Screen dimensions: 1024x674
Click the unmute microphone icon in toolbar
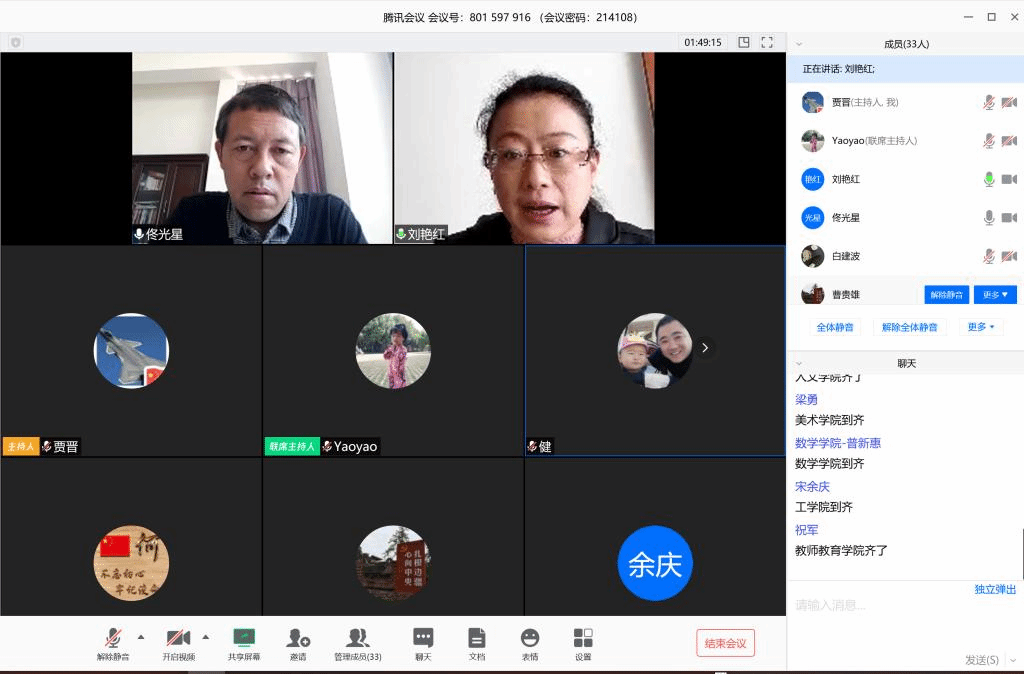click(113, 637)
